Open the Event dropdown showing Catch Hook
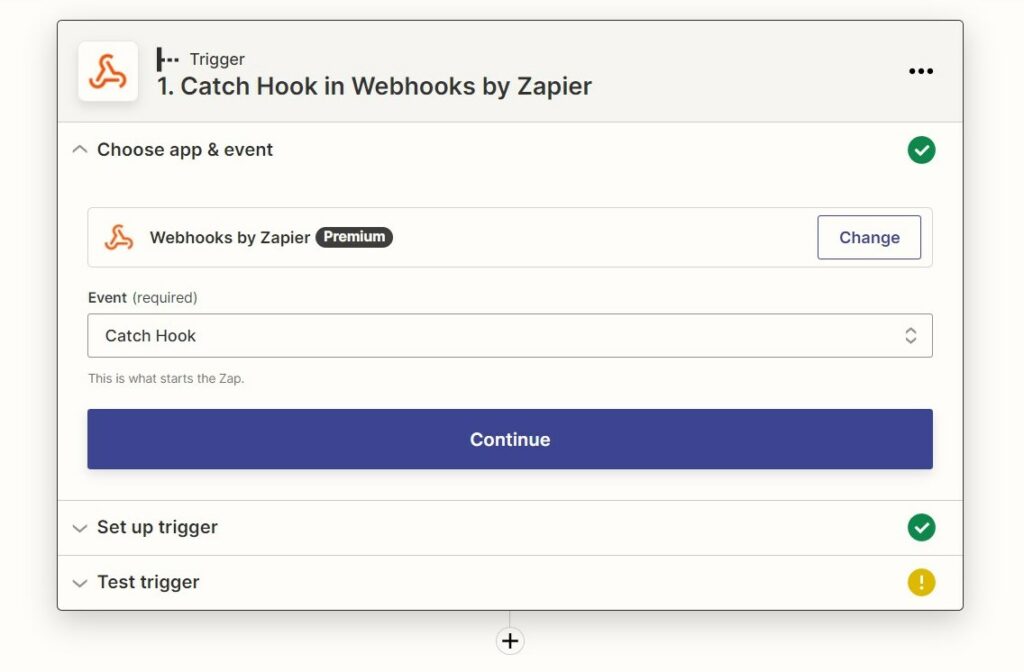 [510, 336]
